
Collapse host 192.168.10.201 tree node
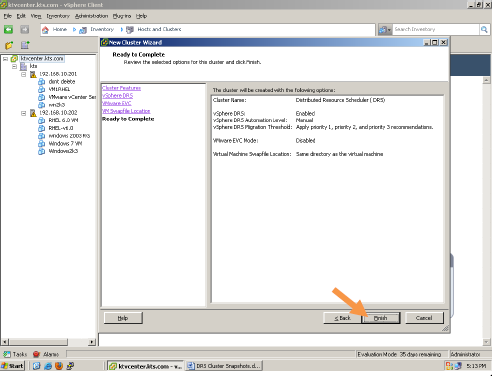(23, 74)
